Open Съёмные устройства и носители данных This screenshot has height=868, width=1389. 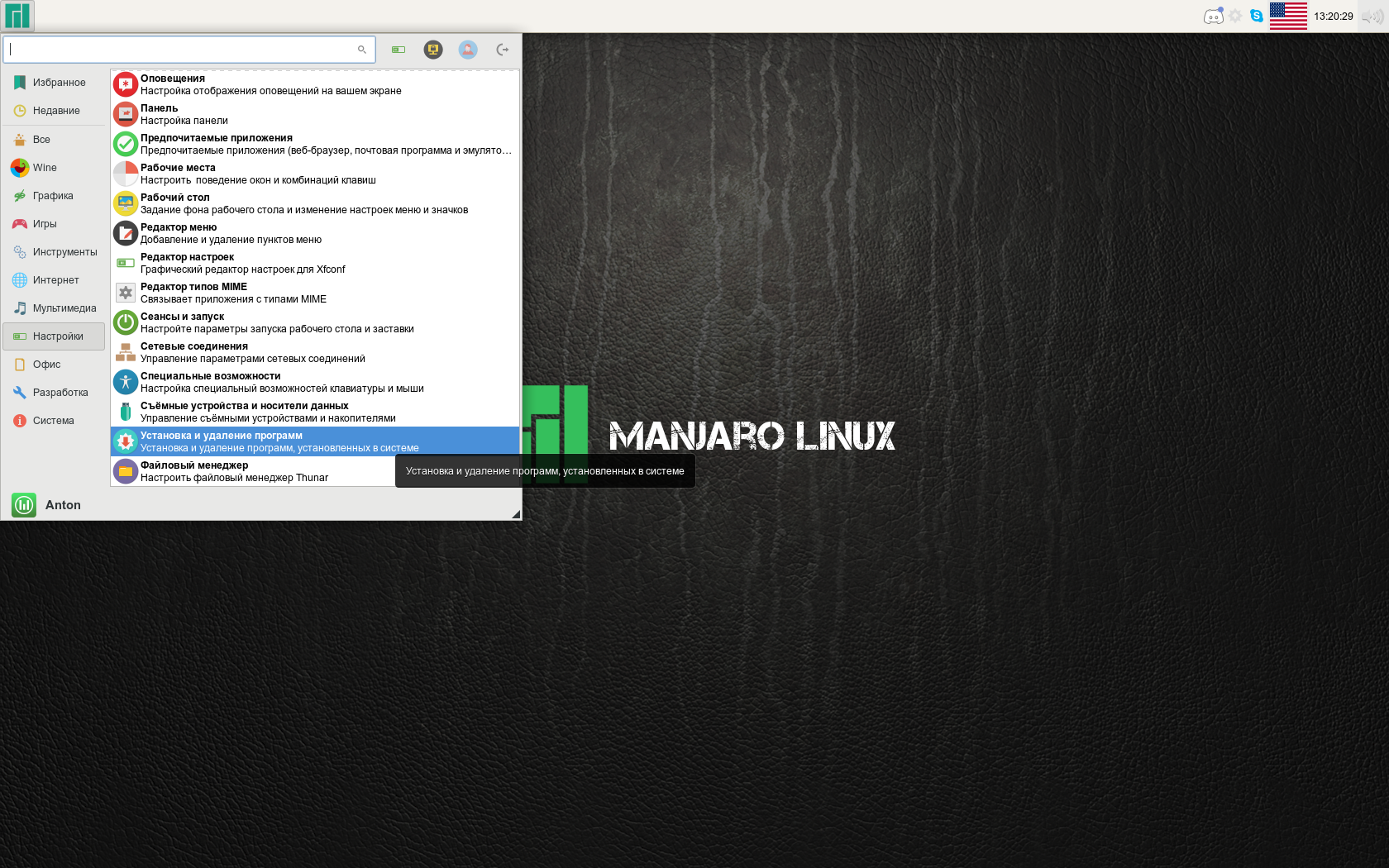[315, 412]
